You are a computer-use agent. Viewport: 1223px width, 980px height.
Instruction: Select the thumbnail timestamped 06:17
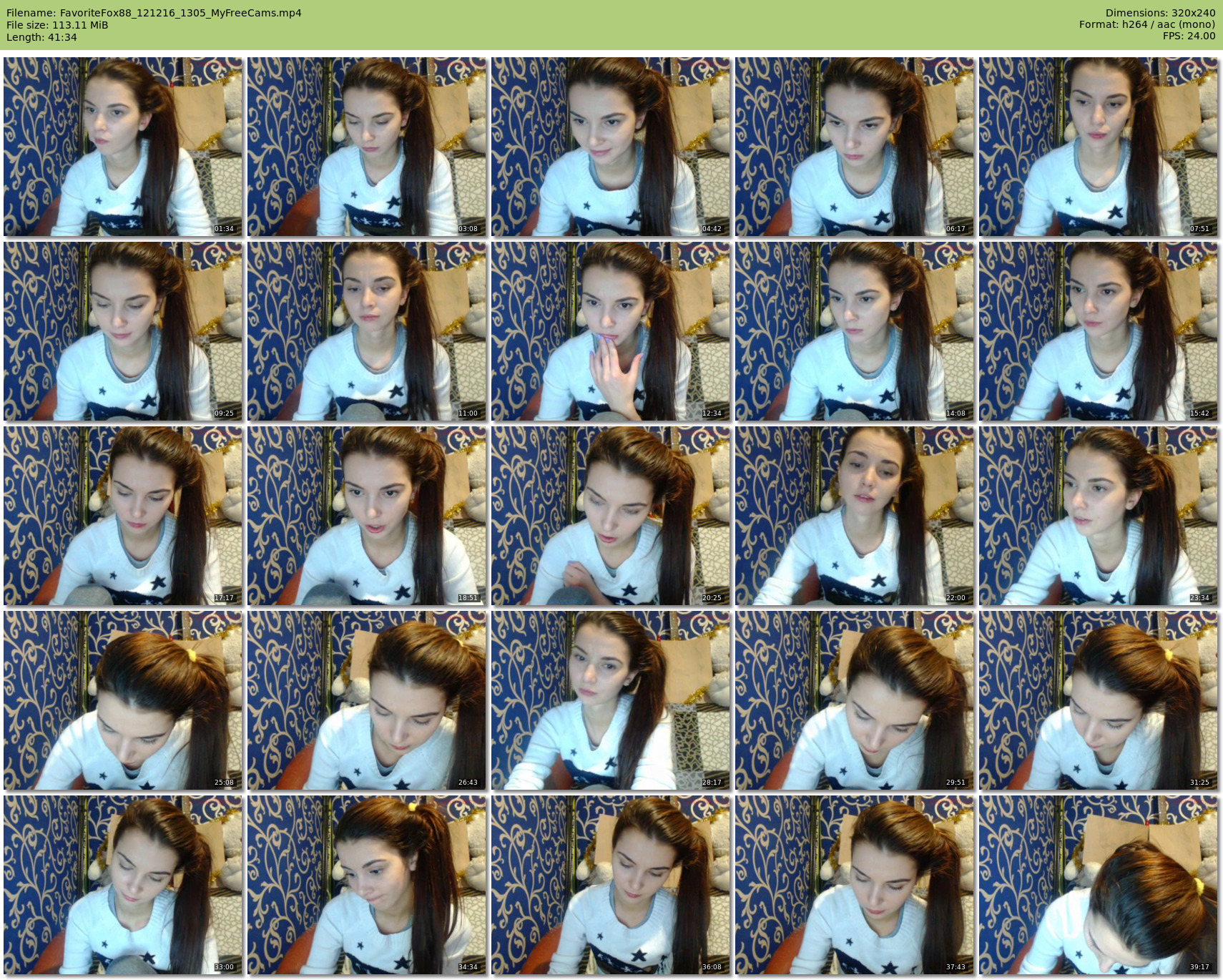tap(855, 147)
